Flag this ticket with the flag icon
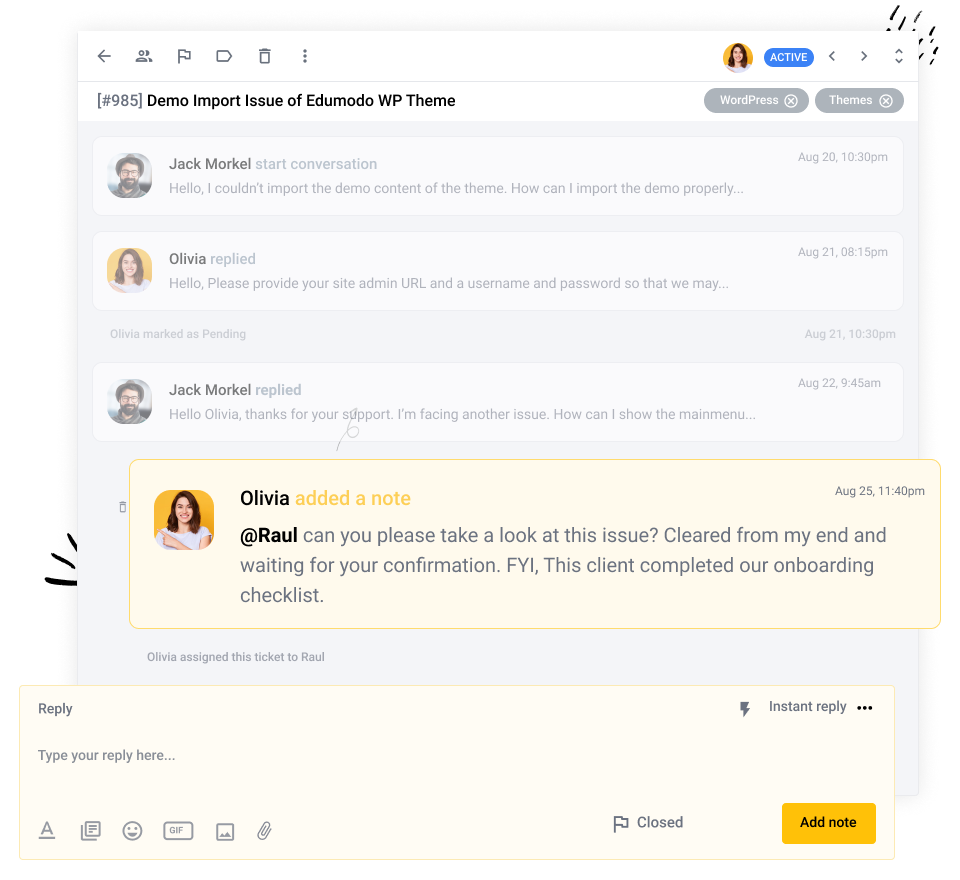This screenshot has height=880, width=960. 184,56
